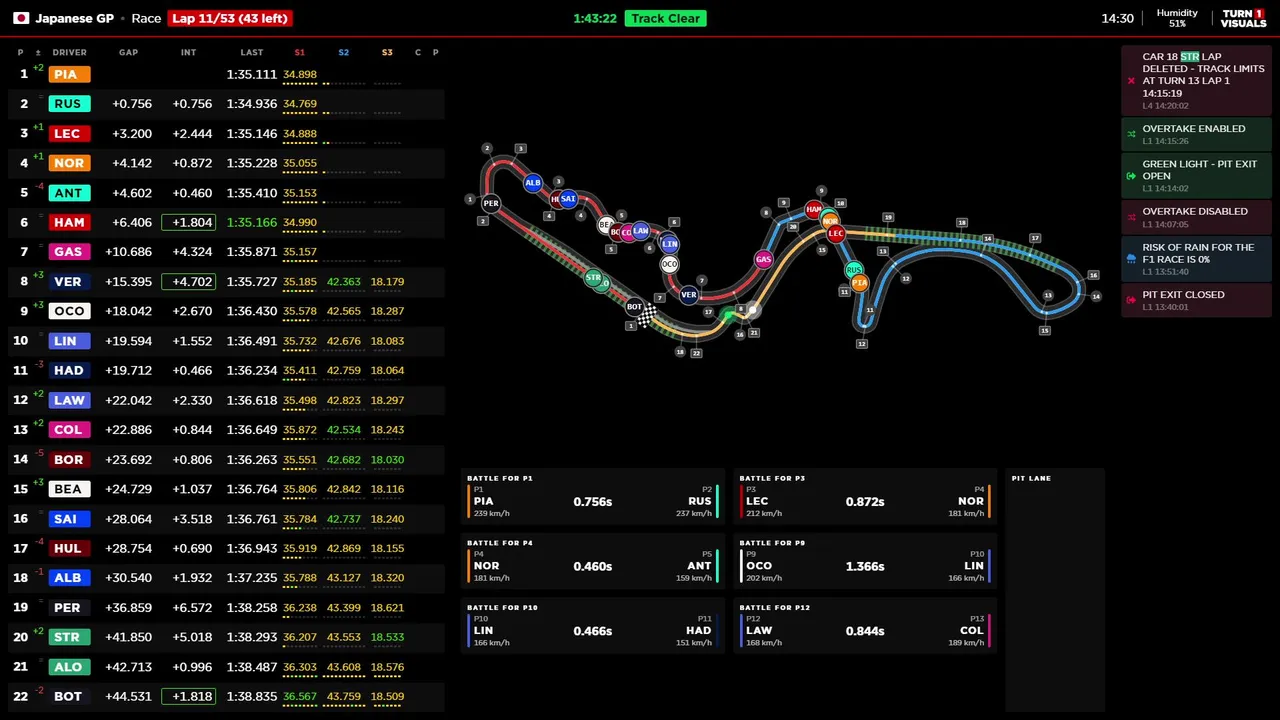This screenshot has width=1280, height=720.
Task: Click the INT column header
Action: tap(189, 52)
